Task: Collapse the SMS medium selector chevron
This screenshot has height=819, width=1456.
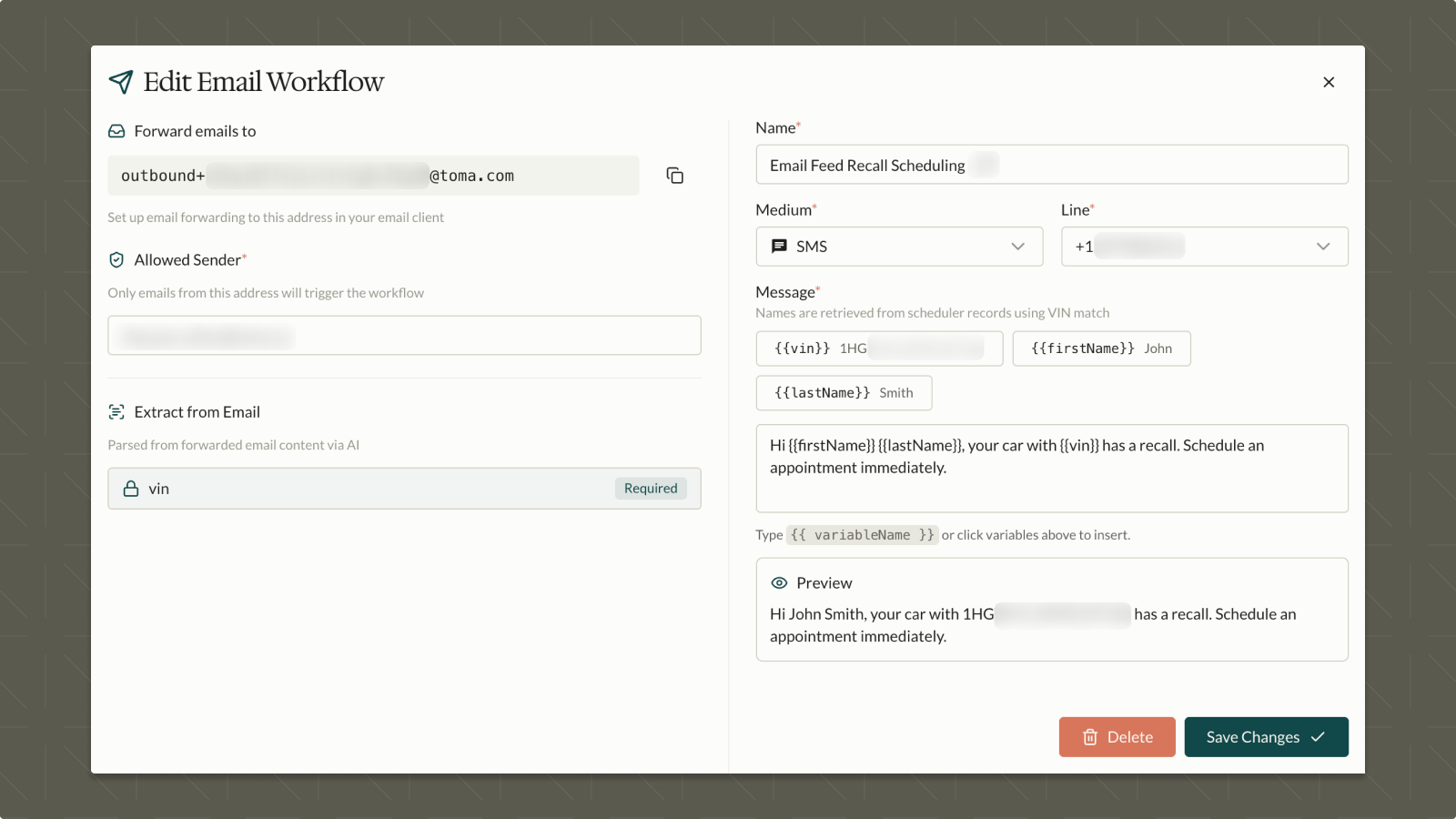Action: click(1017, 246)
